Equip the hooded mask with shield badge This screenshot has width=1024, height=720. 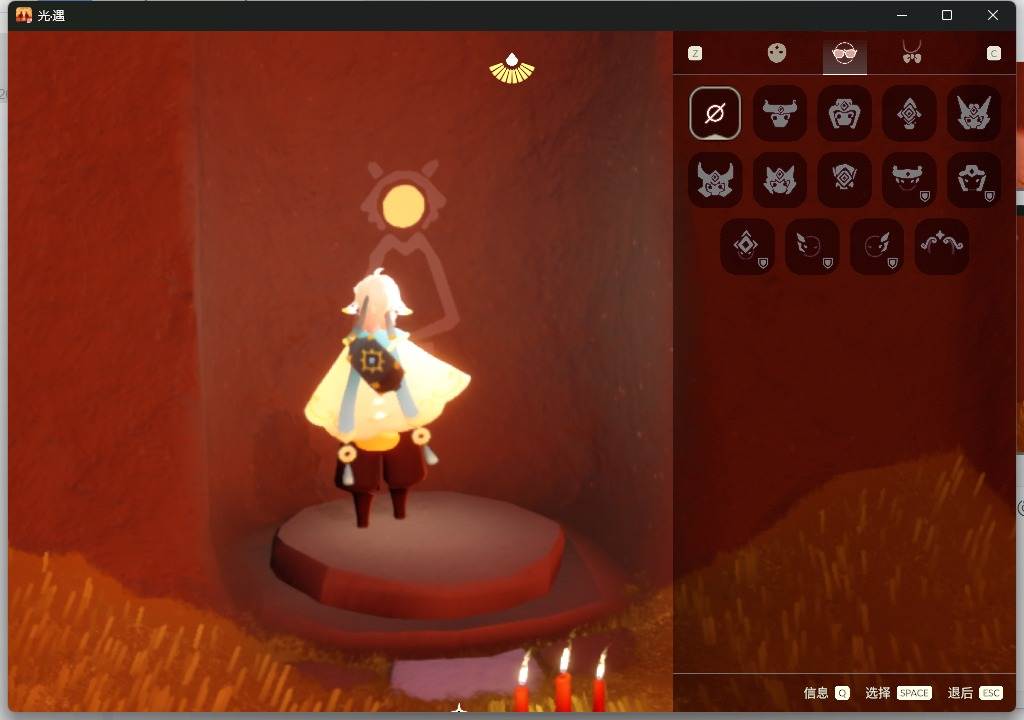coord(974,180)
